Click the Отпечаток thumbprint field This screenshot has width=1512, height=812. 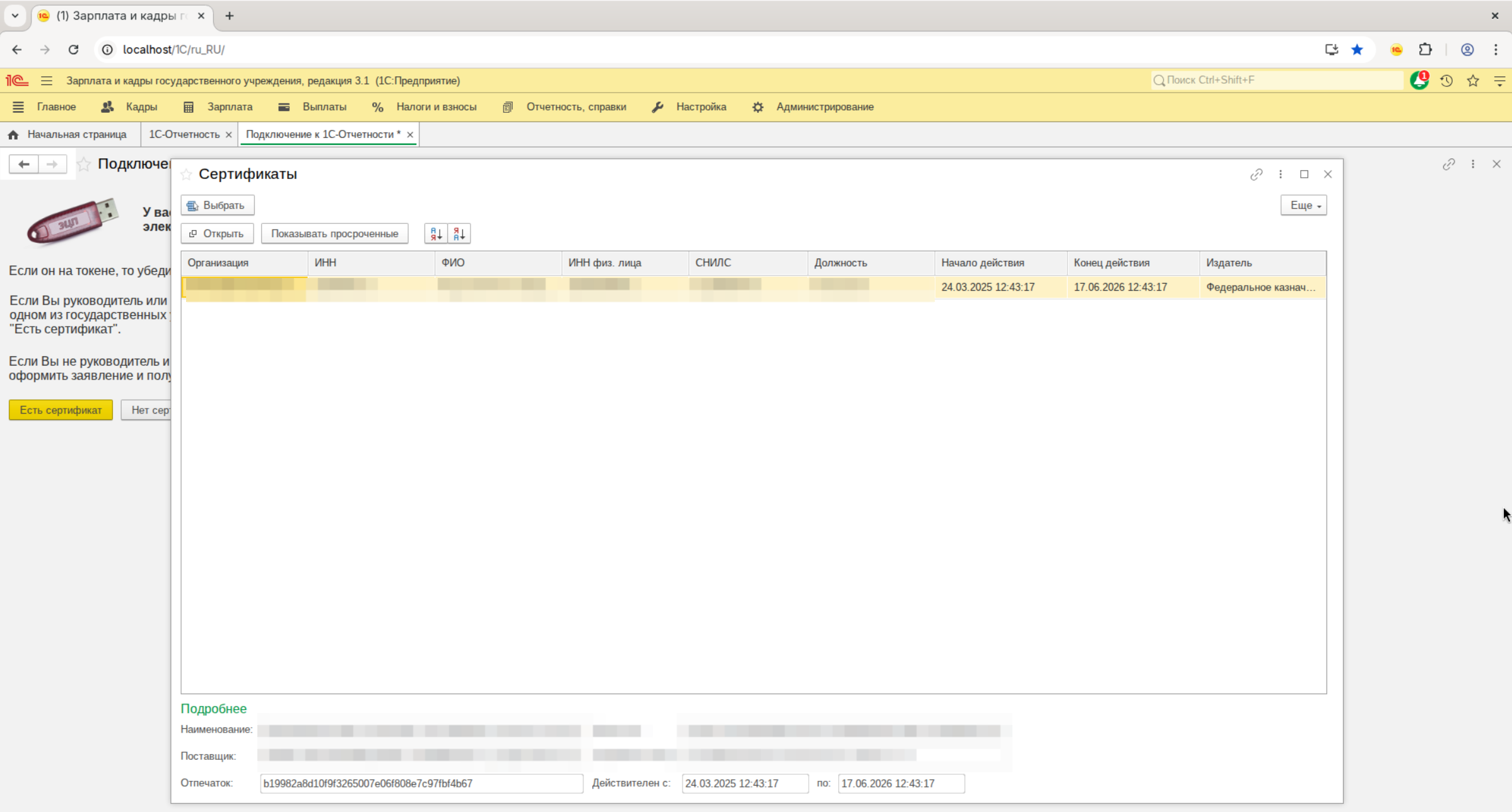(421, 783)
